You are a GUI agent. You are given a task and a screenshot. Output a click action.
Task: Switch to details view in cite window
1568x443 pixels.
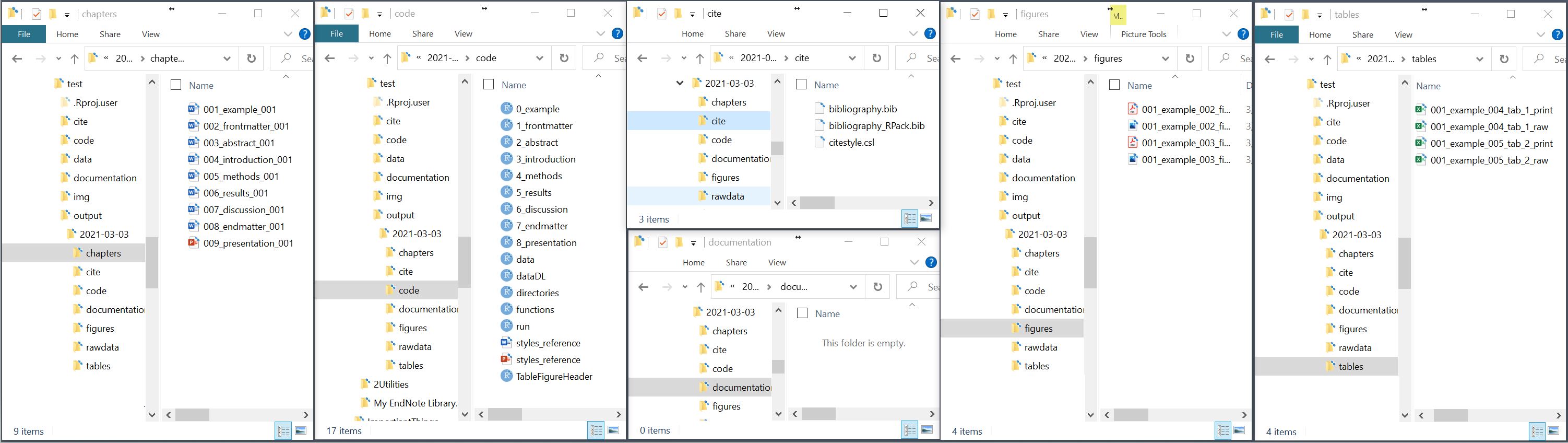(910, 218)
